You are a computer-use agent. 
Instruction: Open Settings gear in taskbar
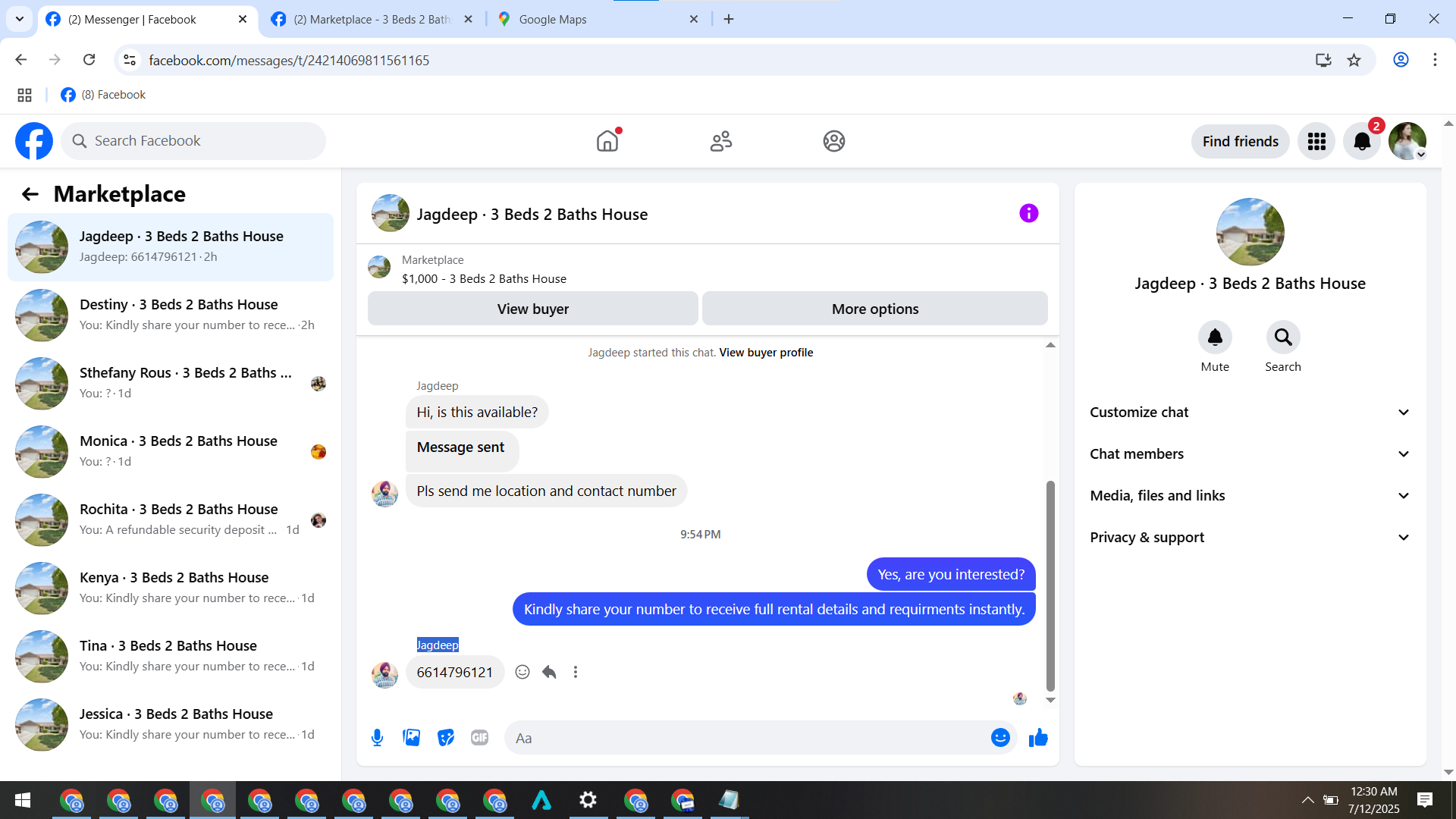tap(588, 800)
